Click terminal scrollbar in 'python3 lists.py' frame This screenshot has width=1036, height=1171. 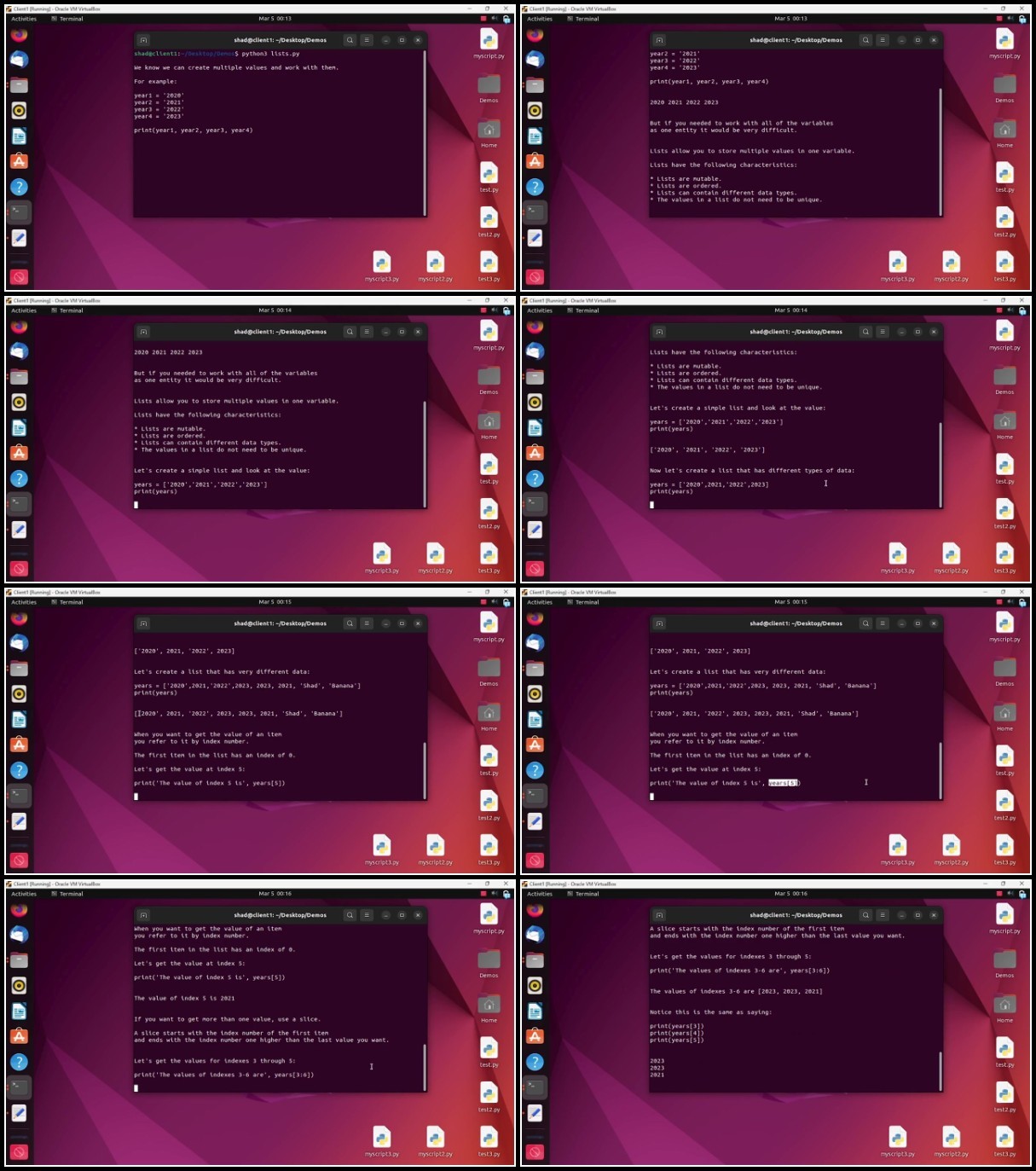point(425,132)
